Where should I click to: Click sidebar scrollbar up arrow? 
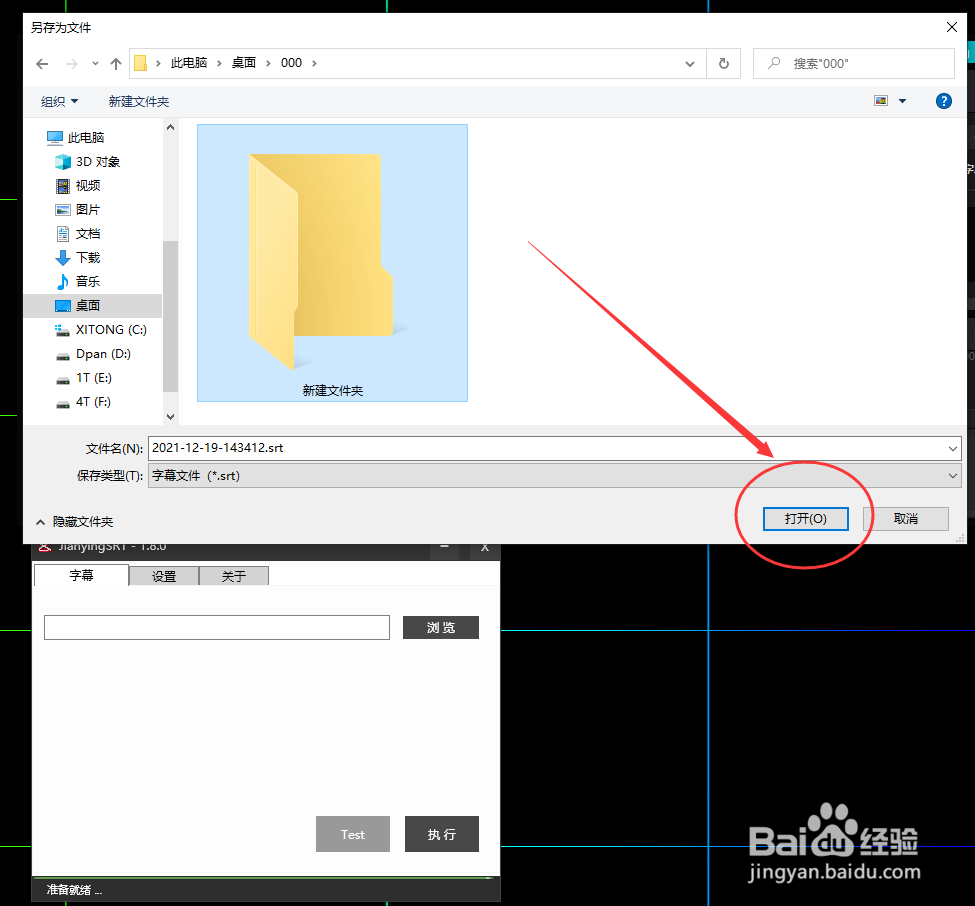170,127
